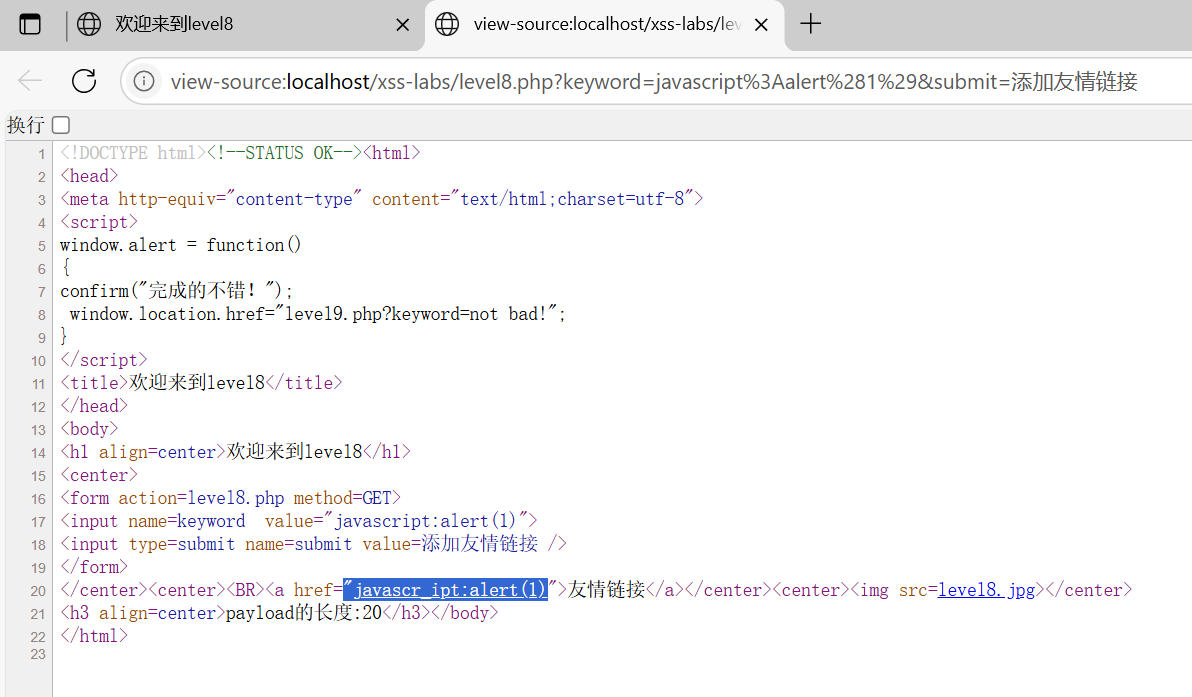This screenshot has width=1192, height=697.
Task: Select the view-source:localhost tab
Action: click(x=604, y=24)
